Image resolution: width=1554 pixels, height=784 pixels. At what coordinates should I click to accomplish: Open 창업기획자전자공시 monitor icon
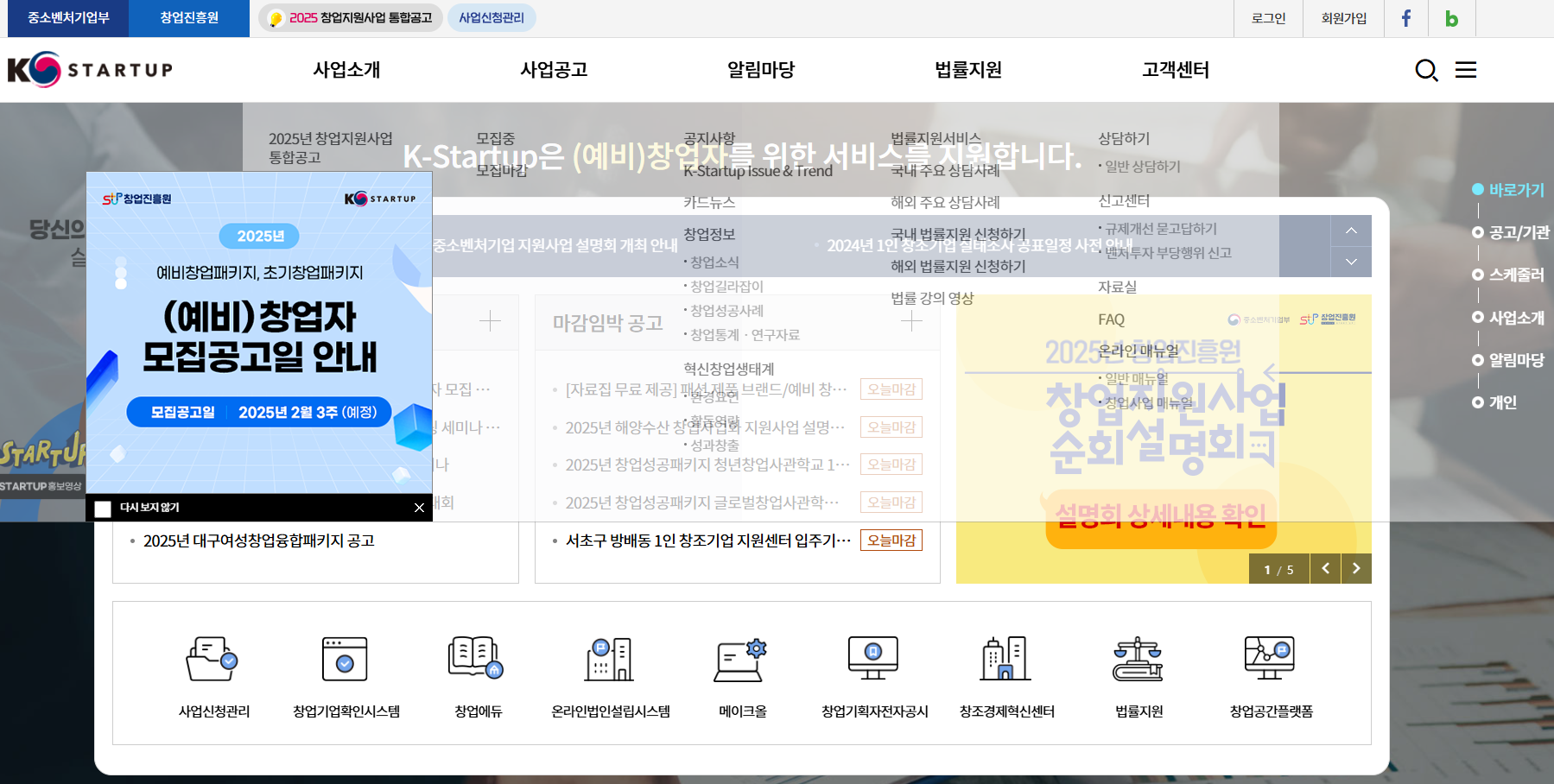click(x=873, y=658)
